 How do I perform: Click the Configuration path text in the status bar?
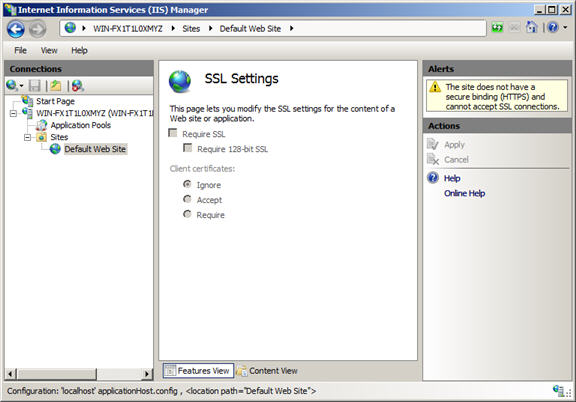point(161,391)
